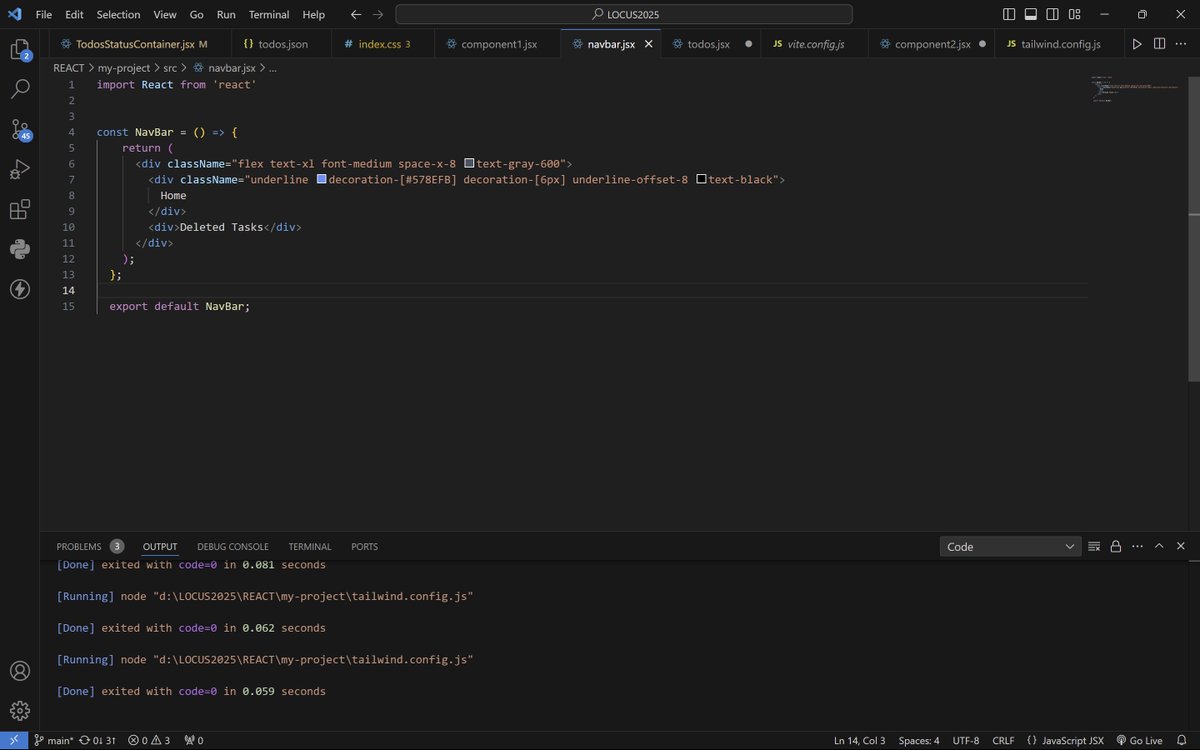
Task: Click the Run Code play button
Action: tap(1136, 44)
